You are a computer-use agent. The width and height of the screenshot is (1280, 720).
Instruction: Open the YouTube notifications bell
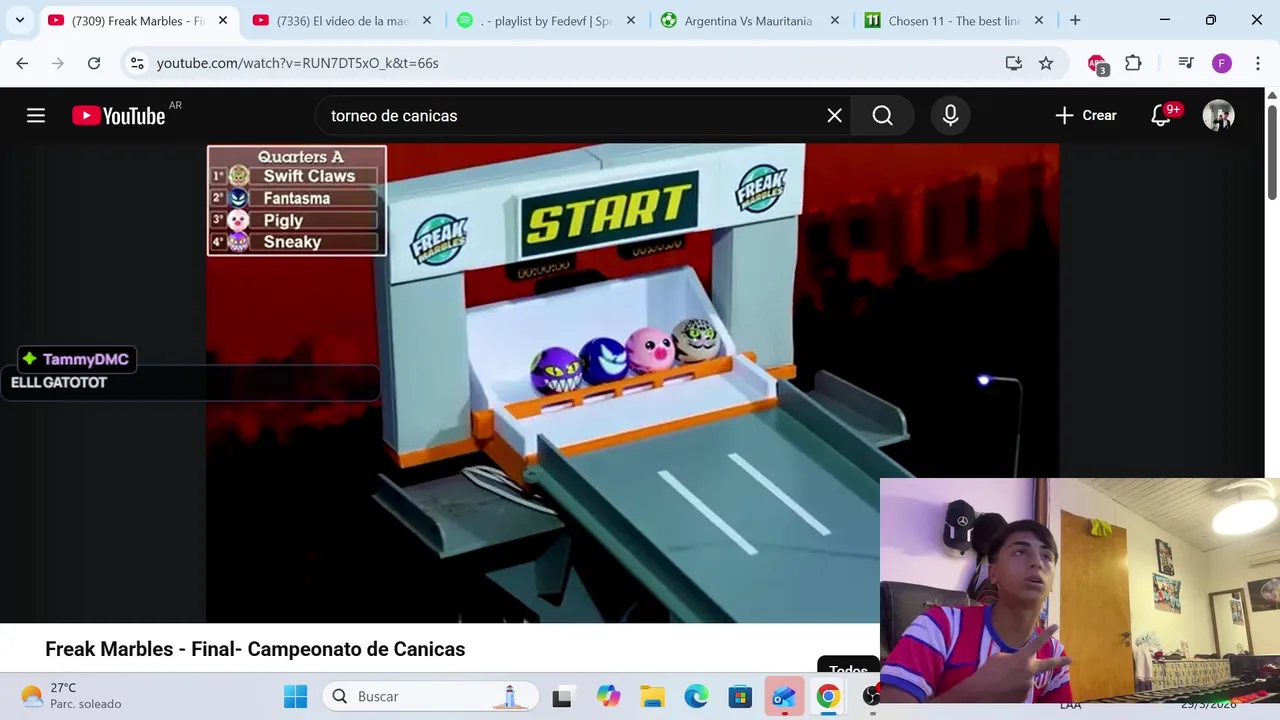click(1161, 116)
